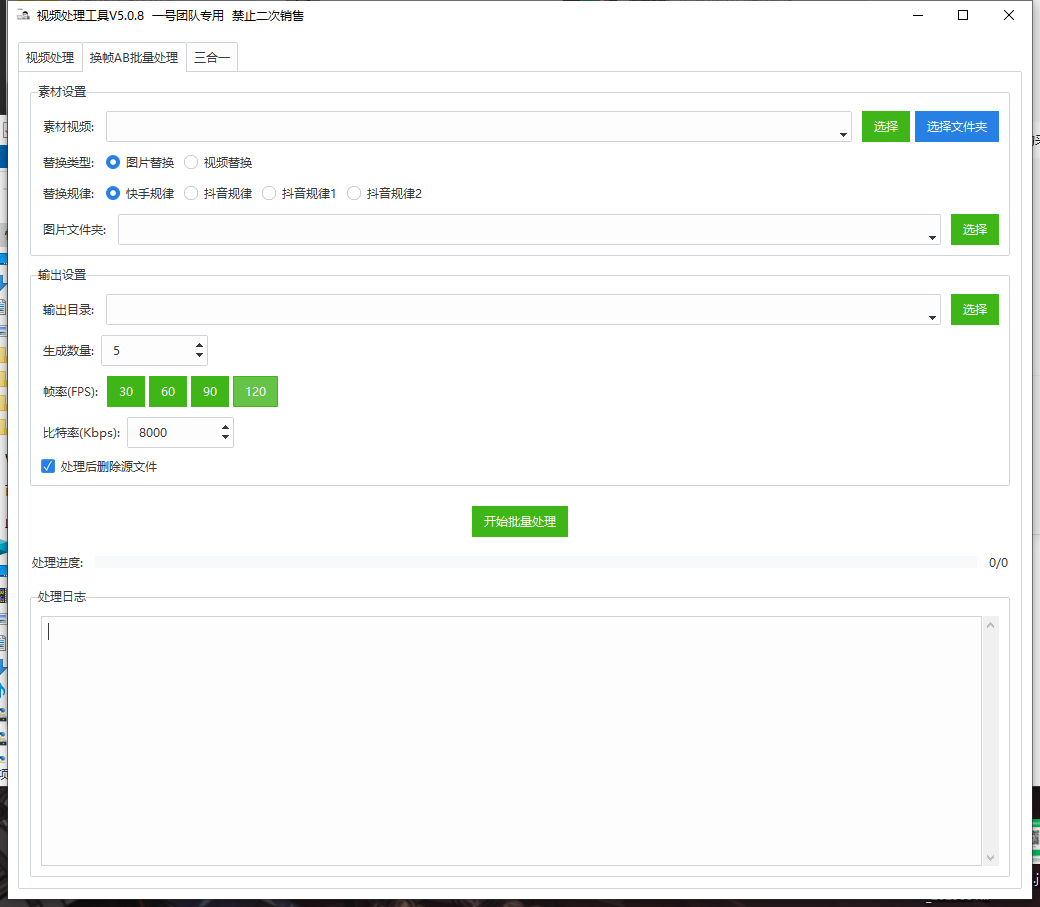
Task: Decrease the 生成数量 value with down arrow
Action: (200, 356)
